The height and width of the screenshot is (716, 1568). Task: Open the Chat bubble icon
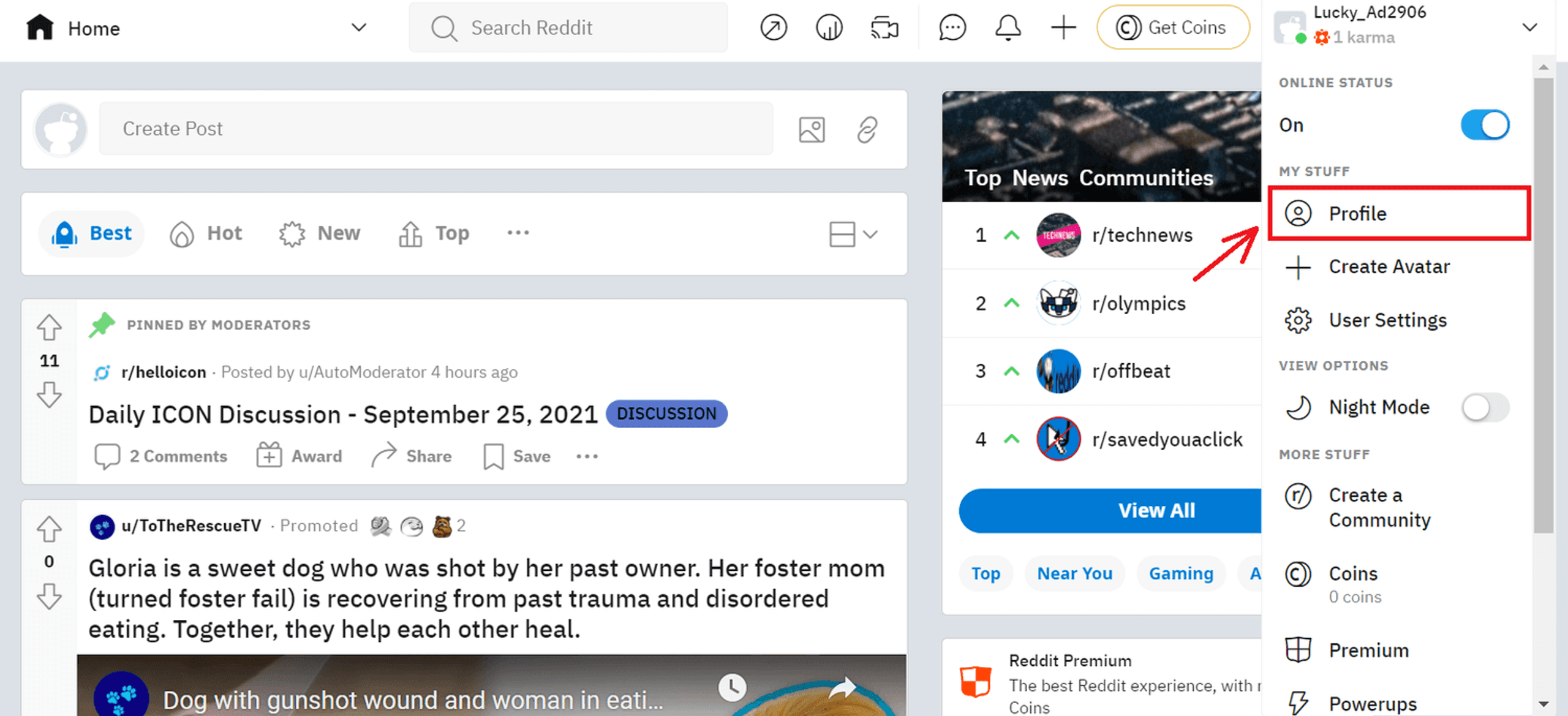(952, 28)
